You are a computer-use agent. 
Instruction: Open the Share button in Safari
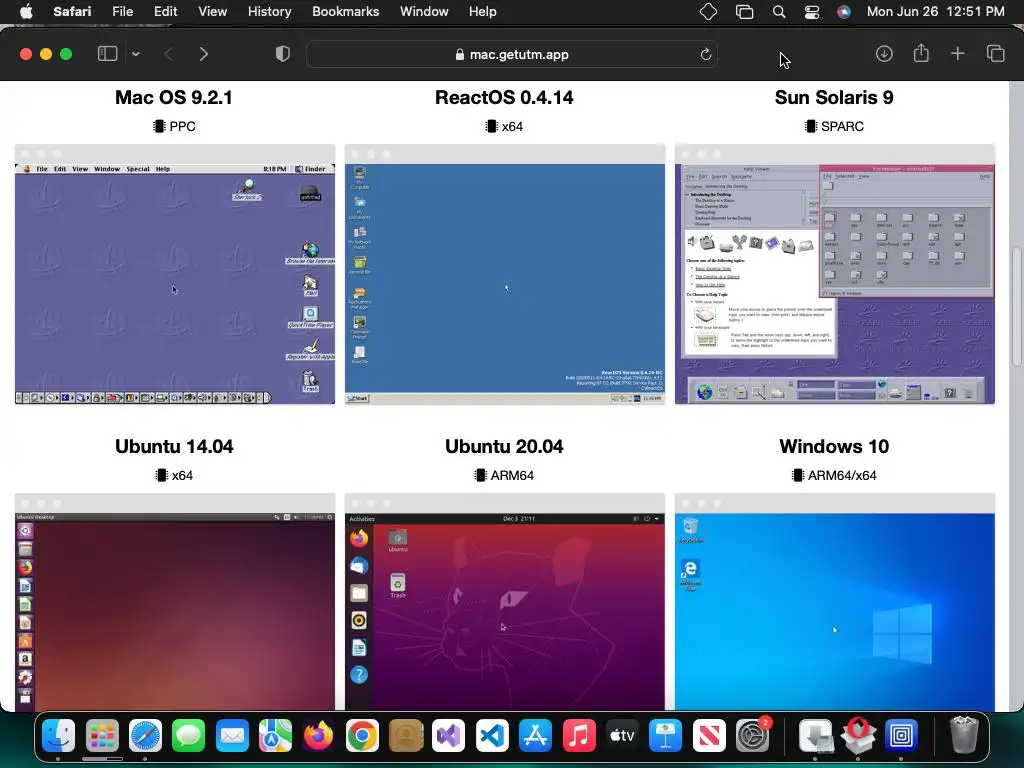pyautogui.click(x=921, y=53)
